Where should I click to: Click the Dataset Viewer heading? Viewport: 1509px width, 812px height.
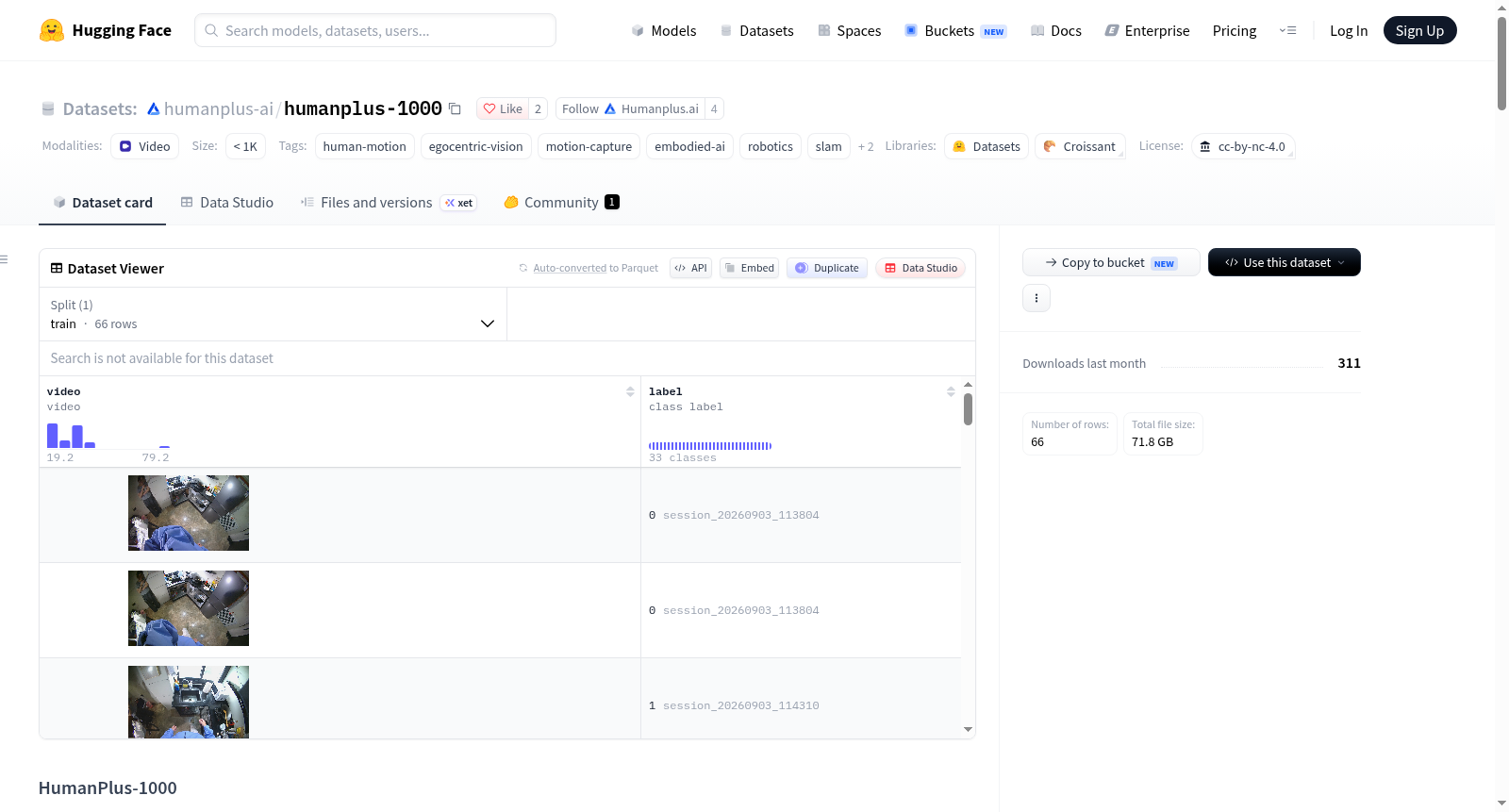click(116, 269)
